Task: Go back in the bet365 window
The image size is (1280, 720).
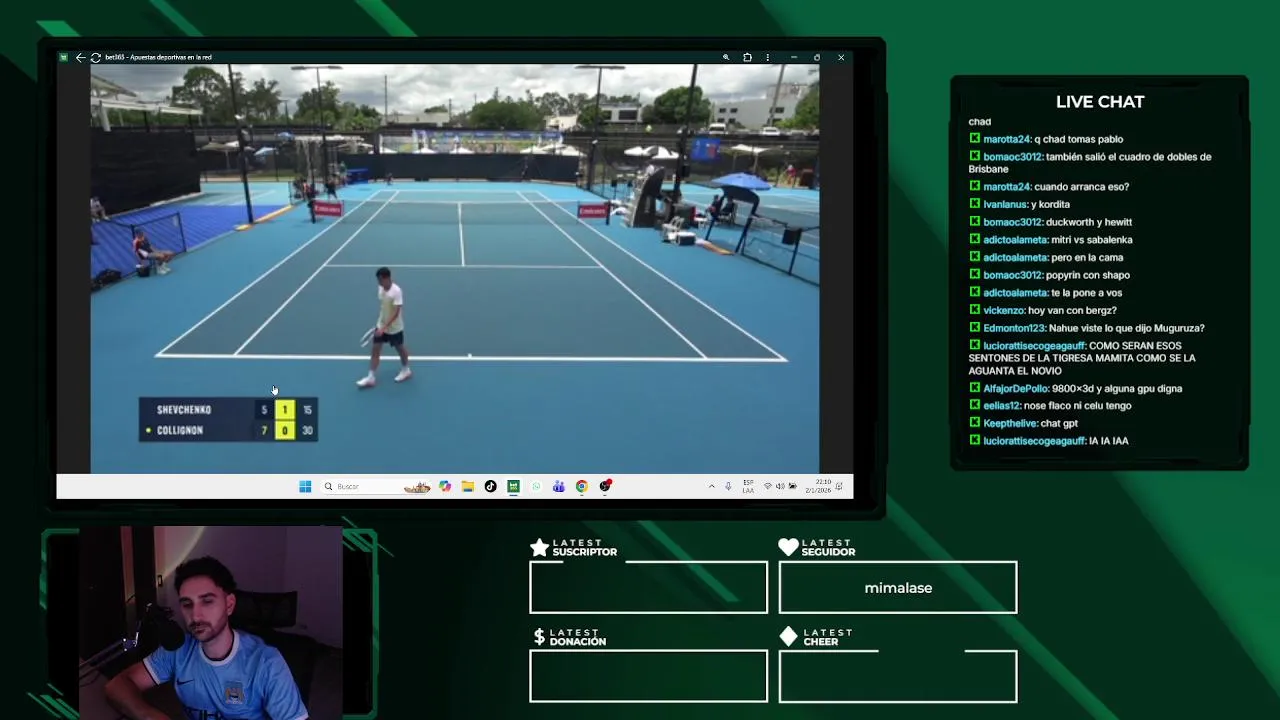Action: coord(80,57)
